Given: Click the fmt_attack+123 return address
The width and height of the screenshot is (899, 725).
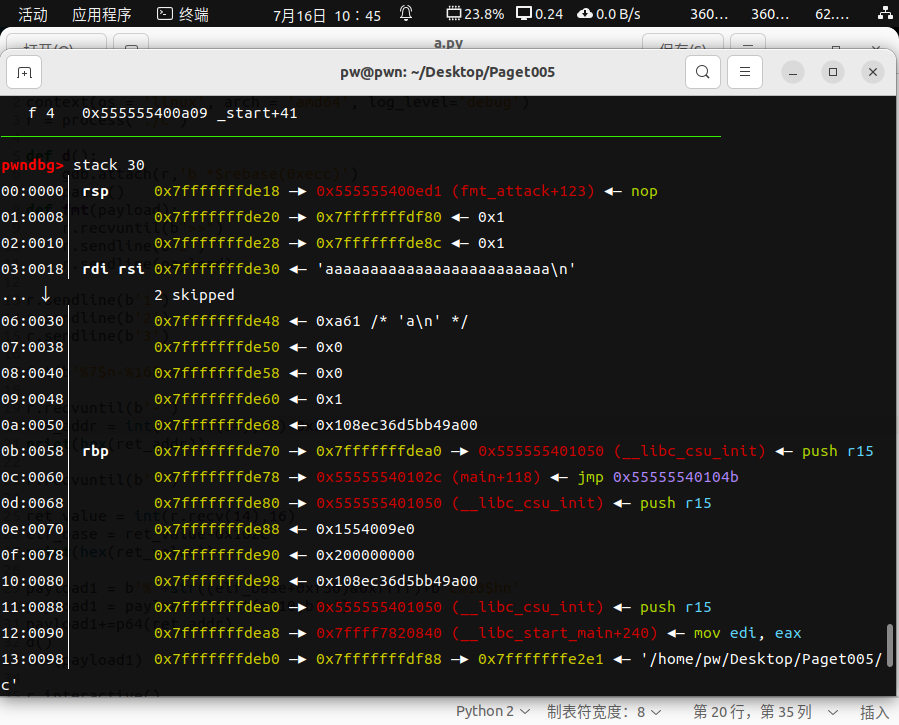Looking at the screenshot, I should coord(455,191).
